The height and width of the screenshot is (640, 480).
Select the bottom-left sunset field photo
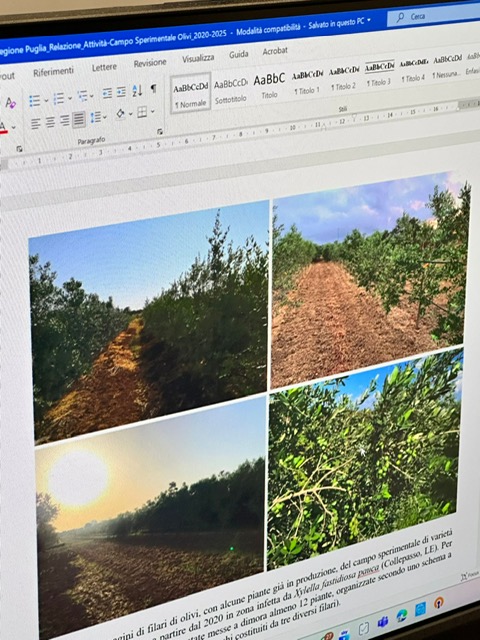(x=150, y=512)
